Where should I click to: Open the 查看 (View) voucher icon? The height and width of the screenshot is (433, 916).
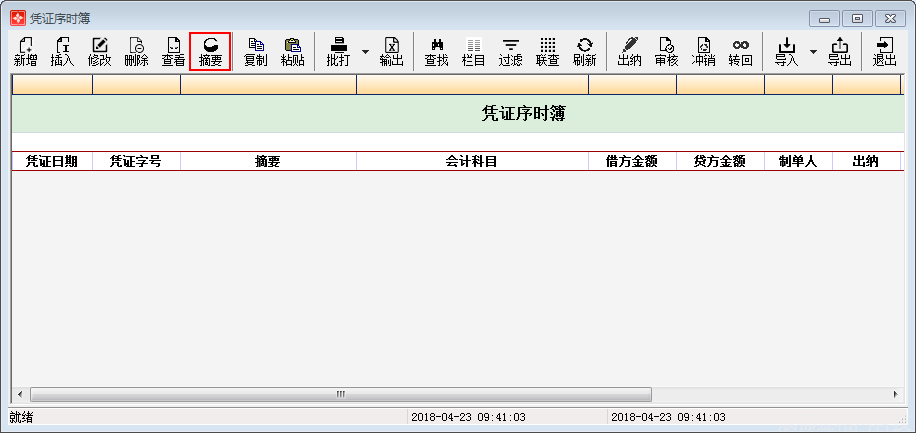pyautogui.click(x=173, y=51)
